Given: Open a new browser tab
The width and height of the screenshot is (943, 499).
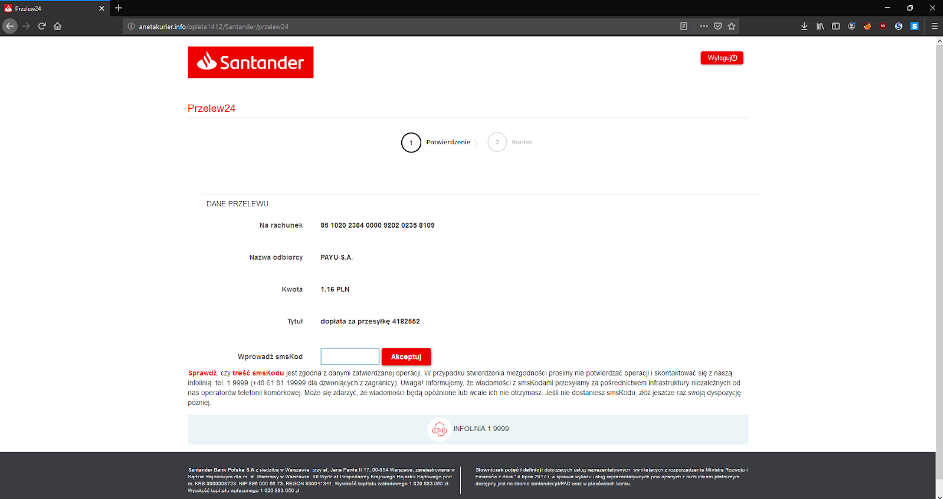Looking at the screenshot, I should pos(118,8).
